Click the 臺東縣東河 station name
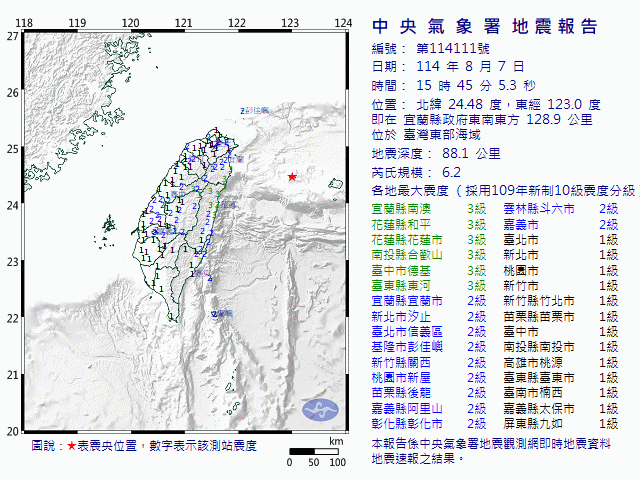 [x=401, y=286]
